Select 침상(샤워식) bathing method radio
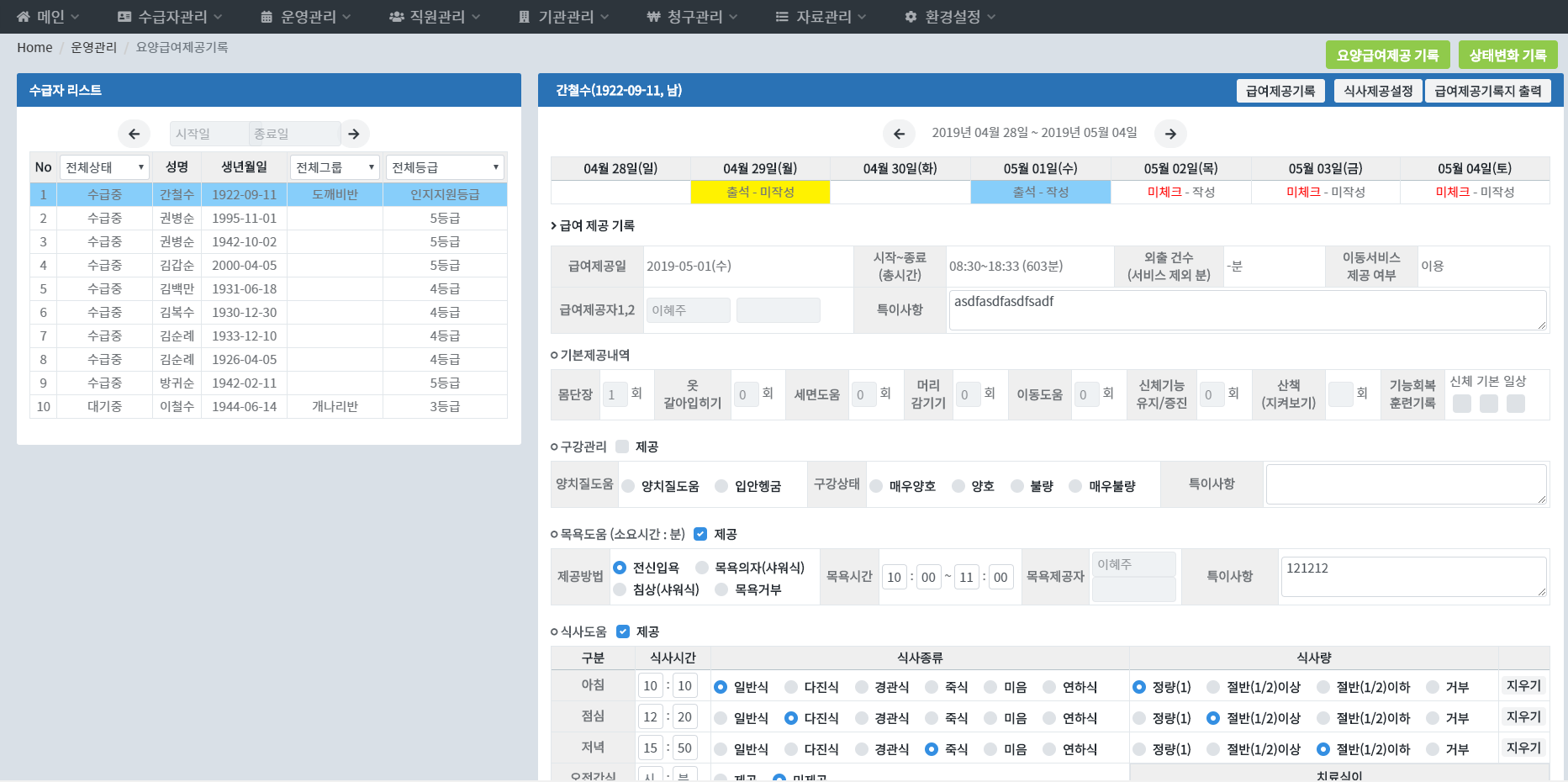This screenshot has height=782, width=1568. pyautogui.click(x=620, y=589)
